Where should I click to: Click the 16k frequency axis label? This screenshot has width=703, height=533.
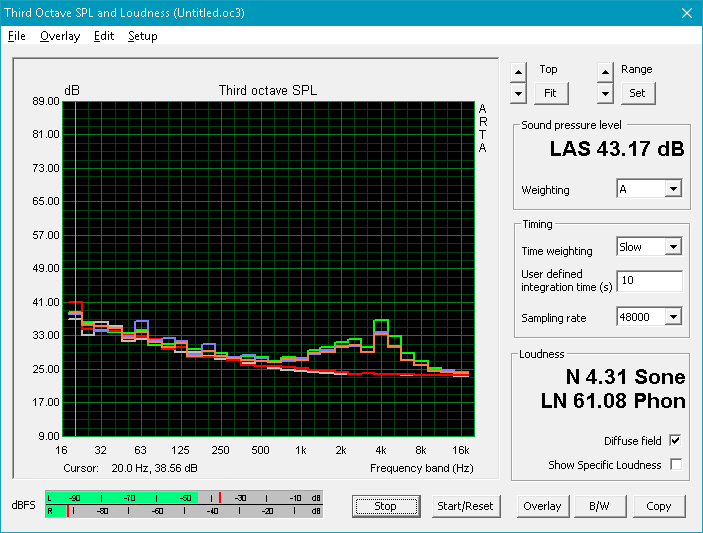pyautogui.click(x=460, y=450)
